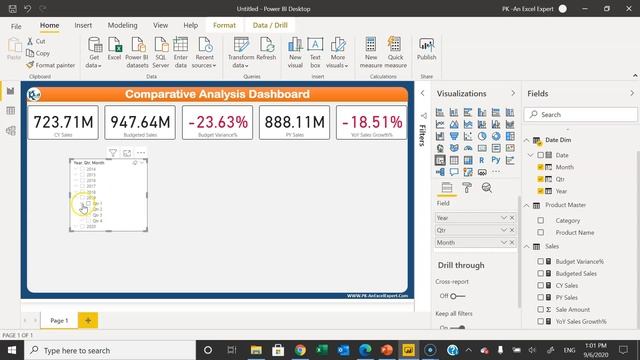Open More visuals menu
Viewport: 640px width, 360px height.
(x=338, y=52)
